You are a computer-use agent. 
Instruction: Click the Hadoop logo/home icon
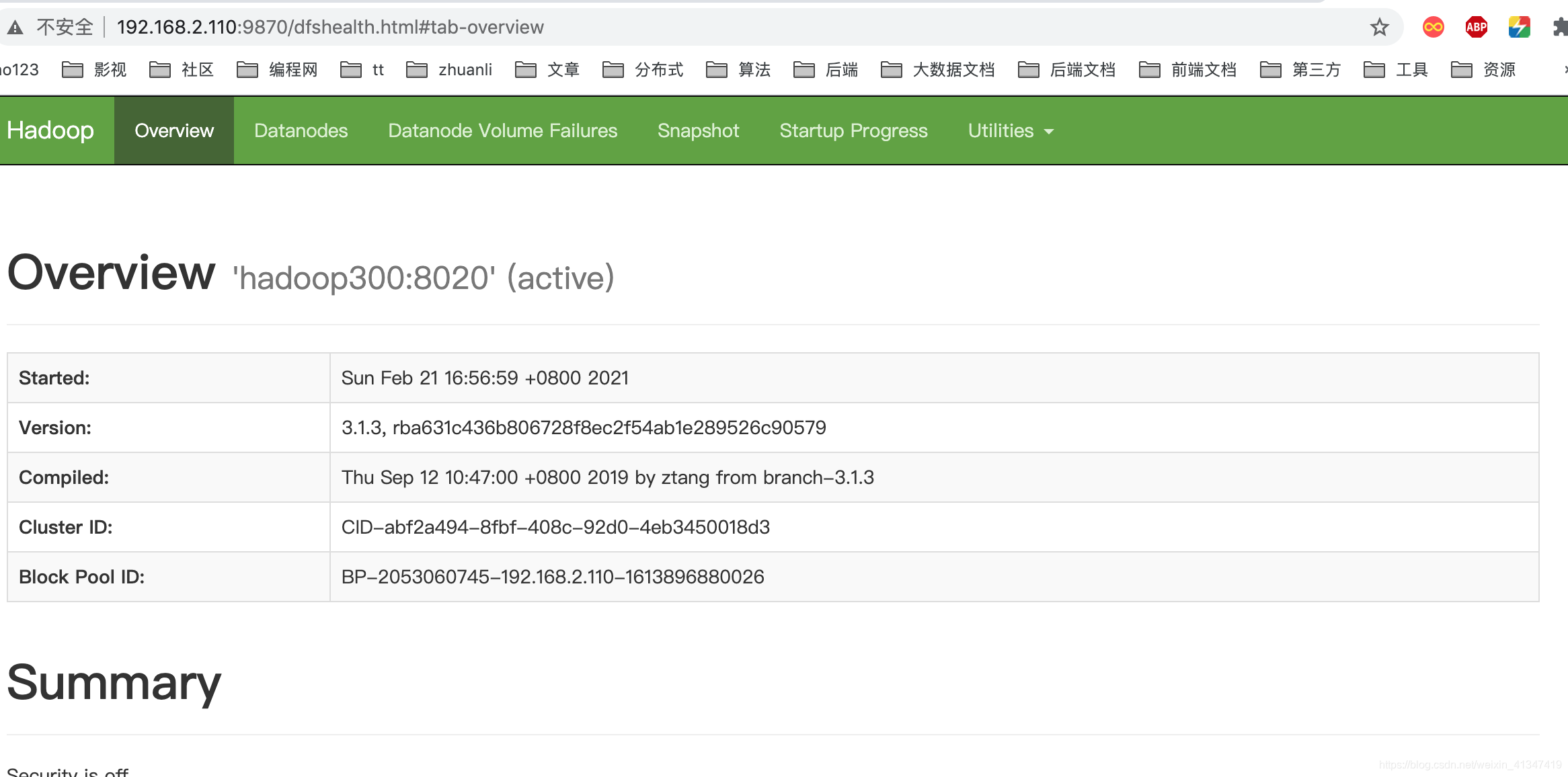click(x=52, y=131)
